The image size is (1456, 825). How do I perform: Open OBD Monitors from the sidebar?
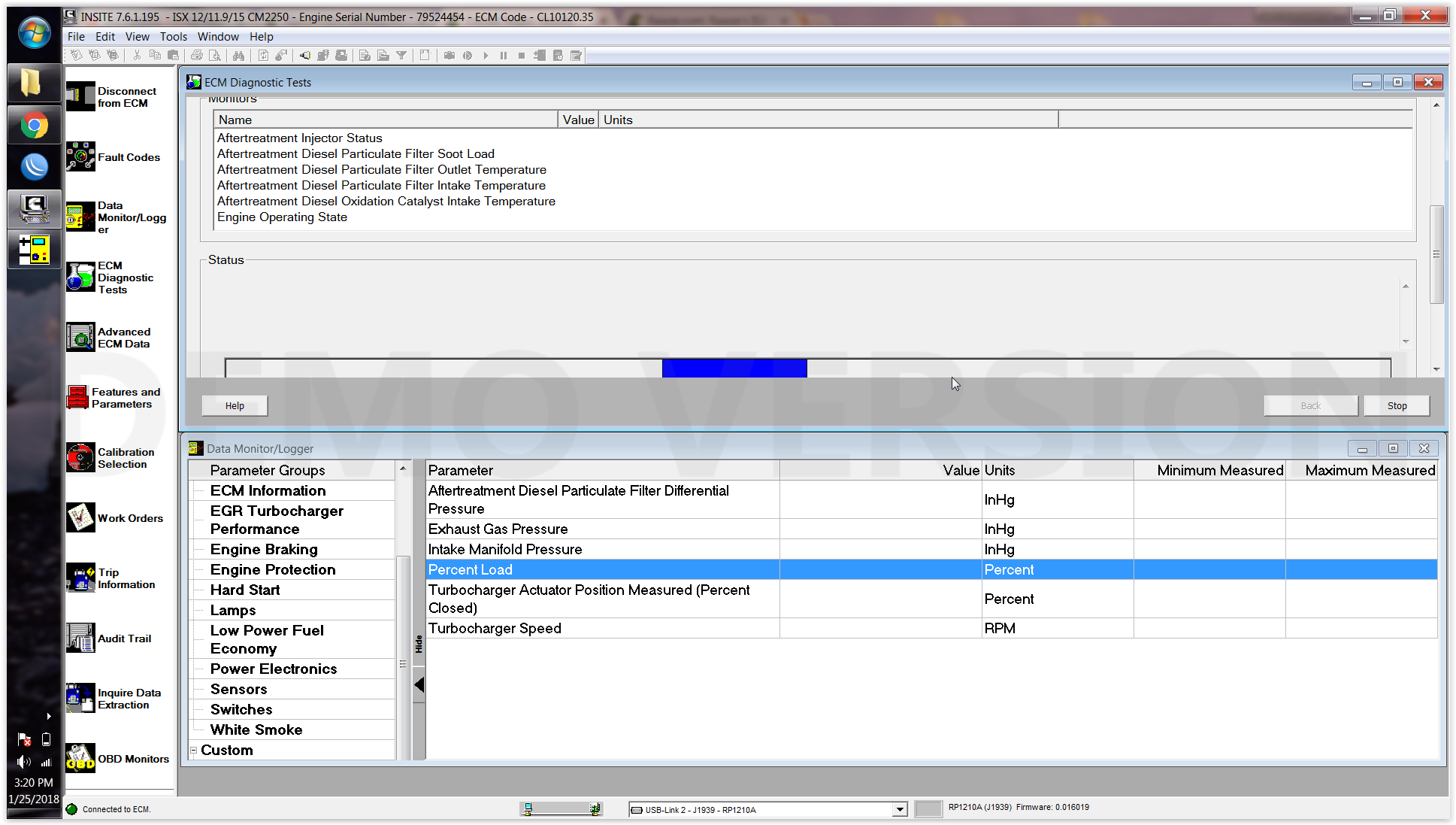[x=118, y=759]
